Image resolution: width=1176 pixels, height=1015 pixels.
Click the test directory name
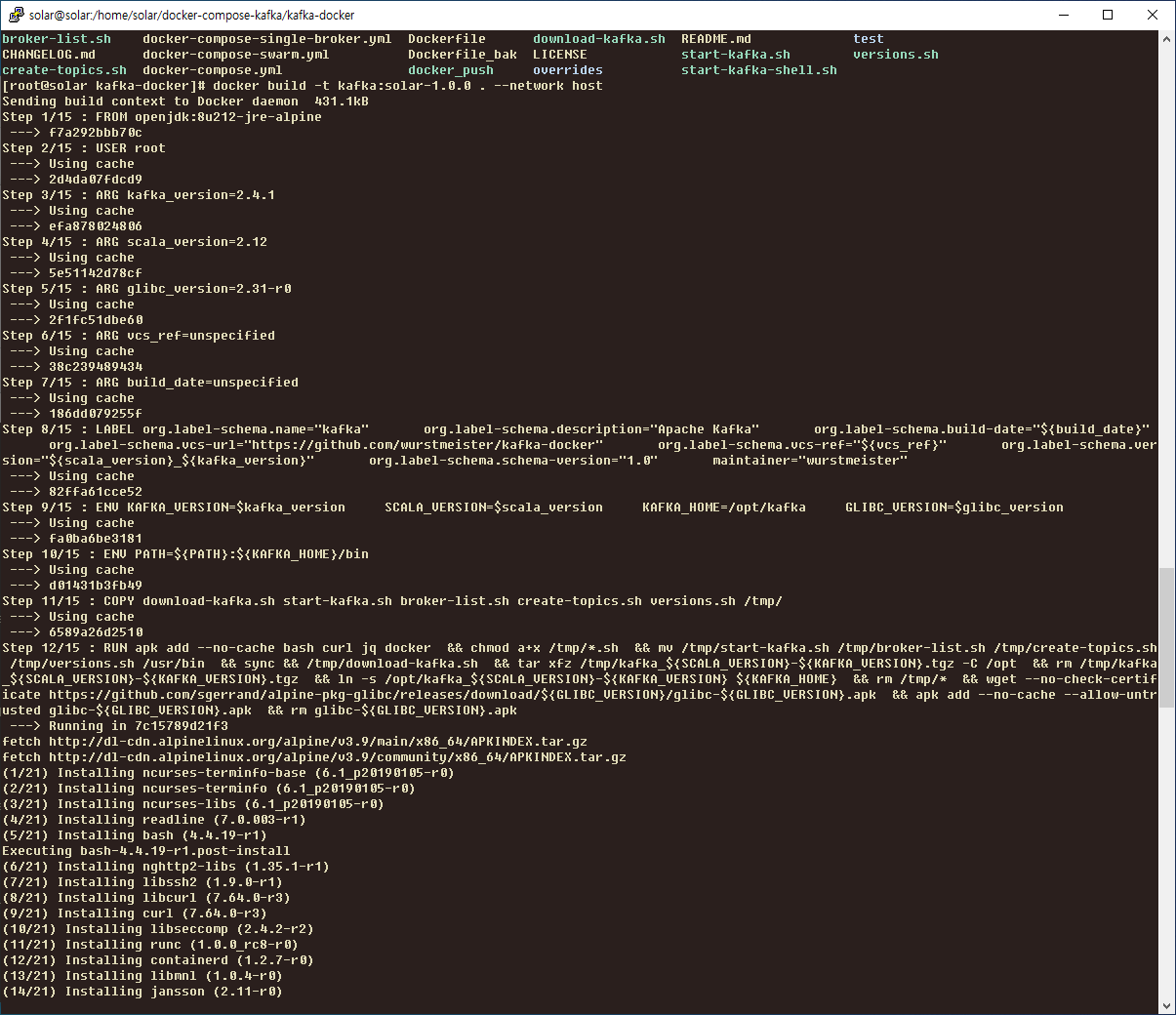point(869,39)
